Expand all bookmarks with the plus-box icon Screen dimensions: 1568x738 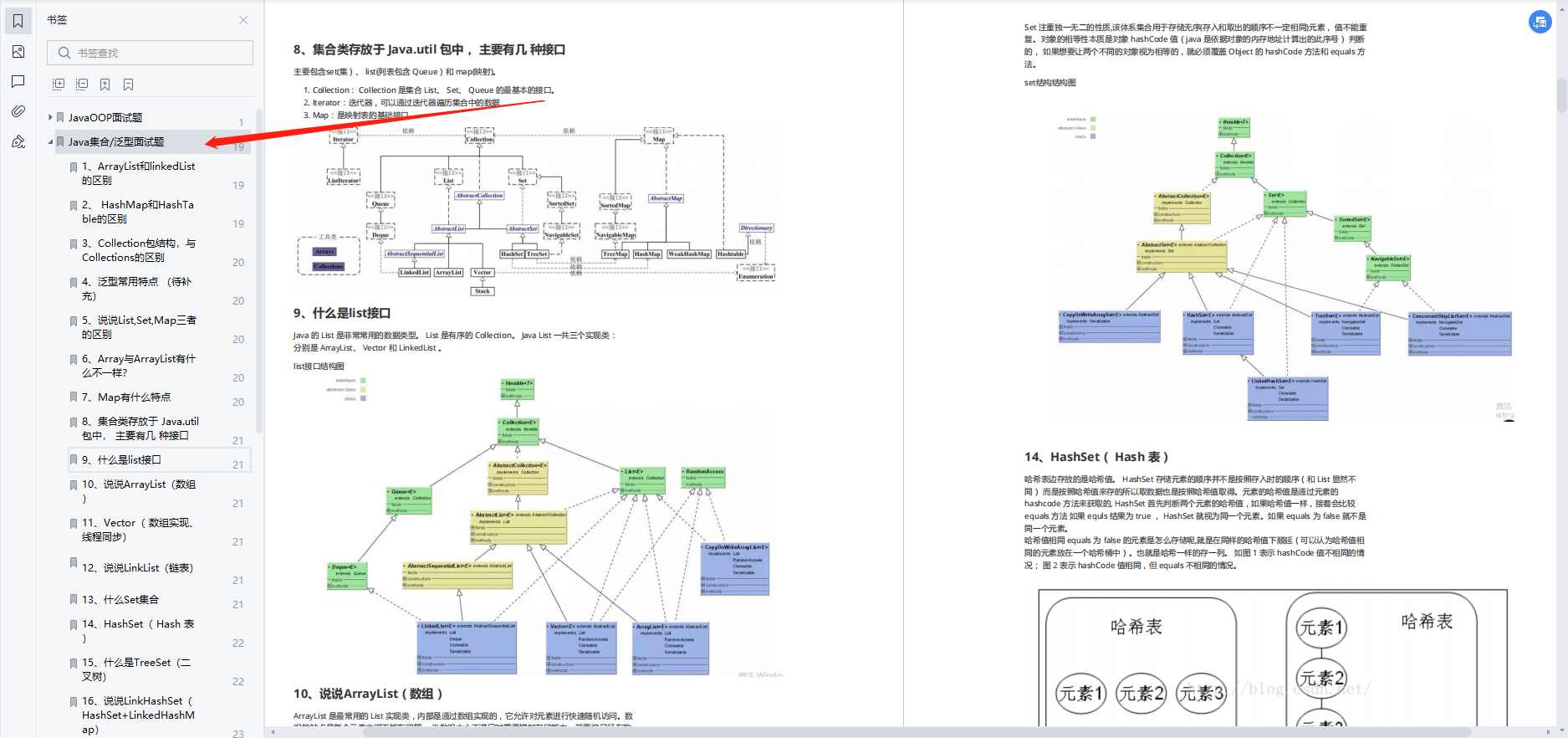[59, 85]
